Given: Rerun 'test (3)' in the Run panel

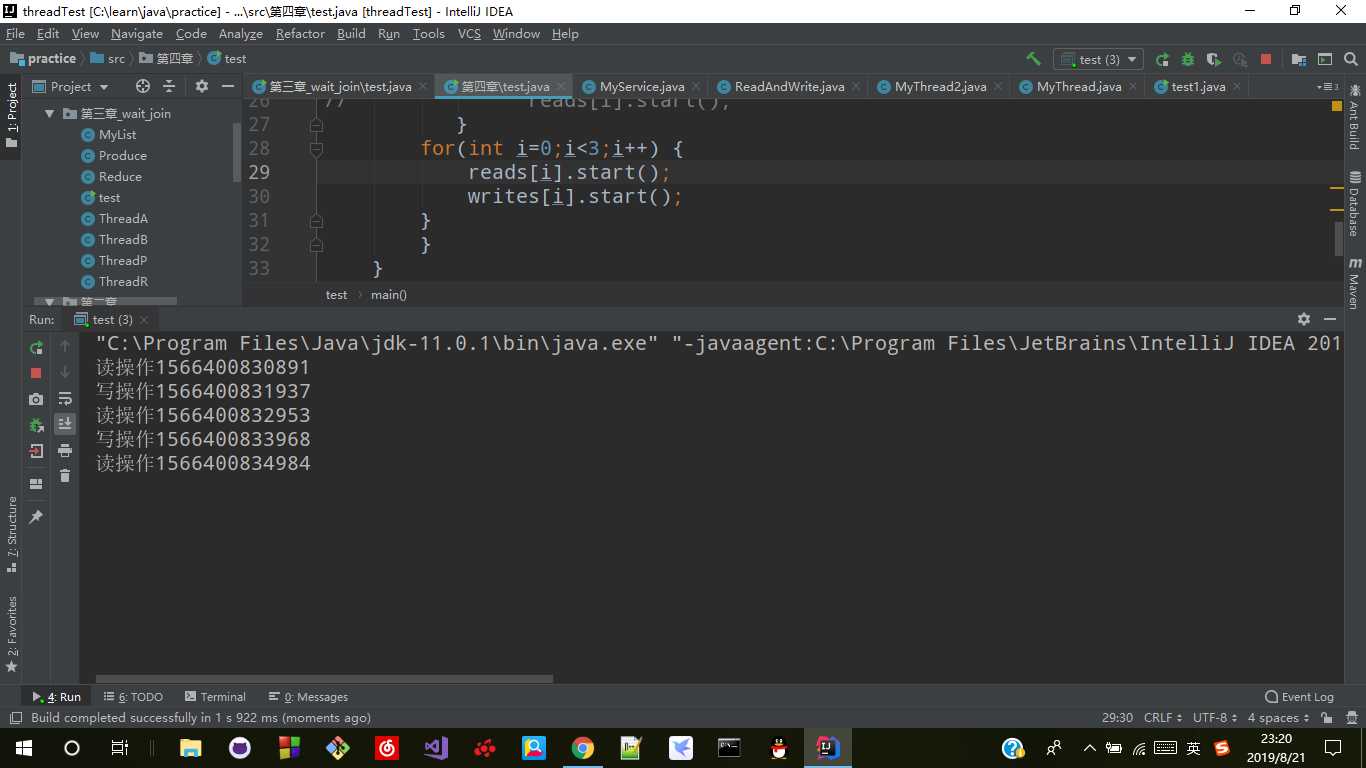Looking at the screenshot, I should click(x=36, y=347).
